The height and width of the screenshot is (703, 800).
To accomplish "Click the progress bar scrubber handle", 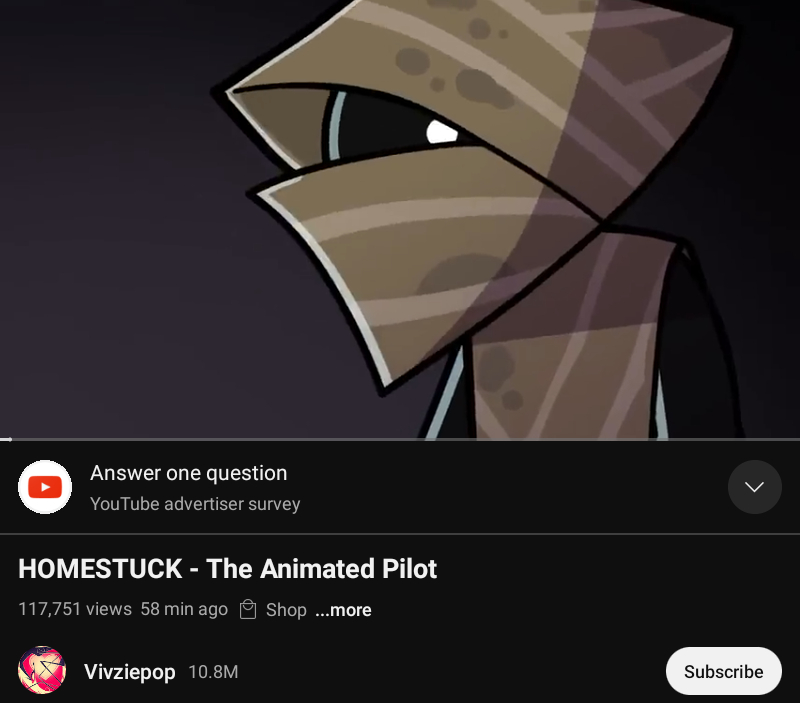I will click(9, 439).
